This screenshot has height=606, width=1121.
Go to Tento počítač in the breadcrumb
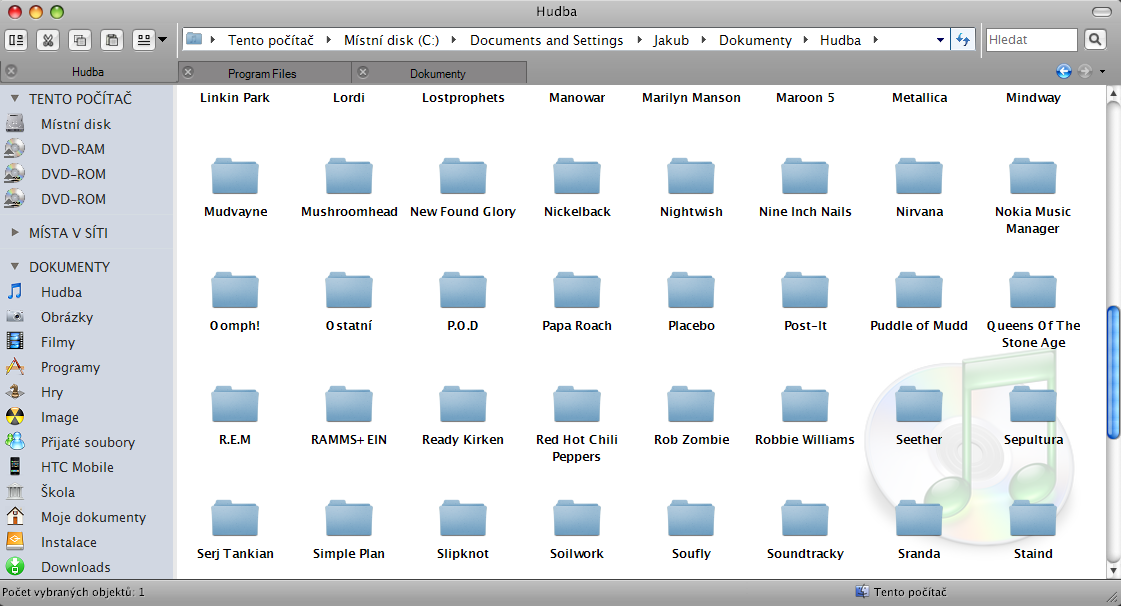click(x=270, y=40)
